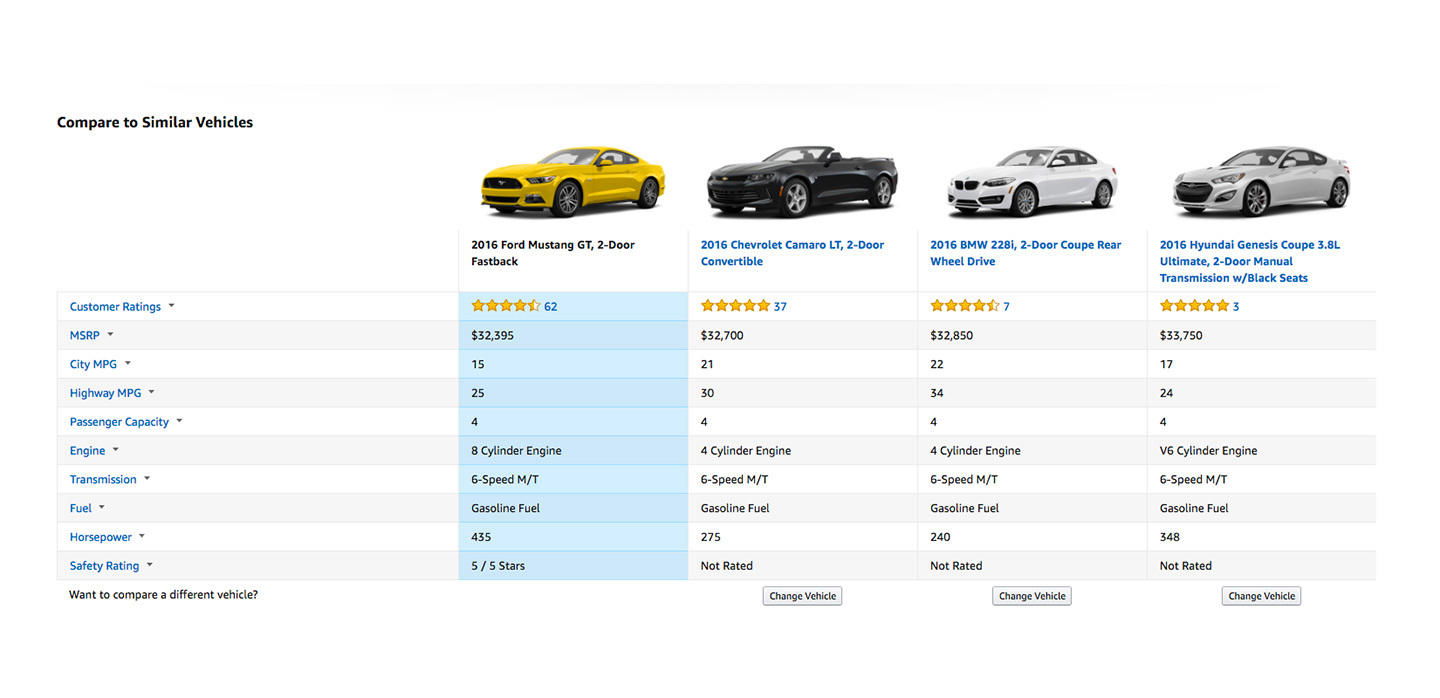Click the 'Want to compare a different vehicle?' text
The image size is (1440, 698).
[x=163, y=595]
